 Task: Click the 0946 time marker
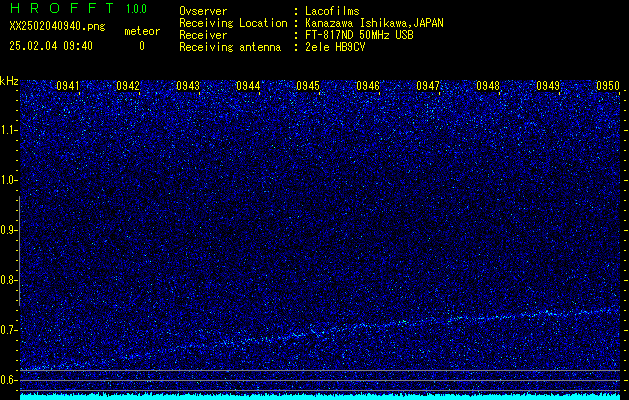click(x=368, y=86)
